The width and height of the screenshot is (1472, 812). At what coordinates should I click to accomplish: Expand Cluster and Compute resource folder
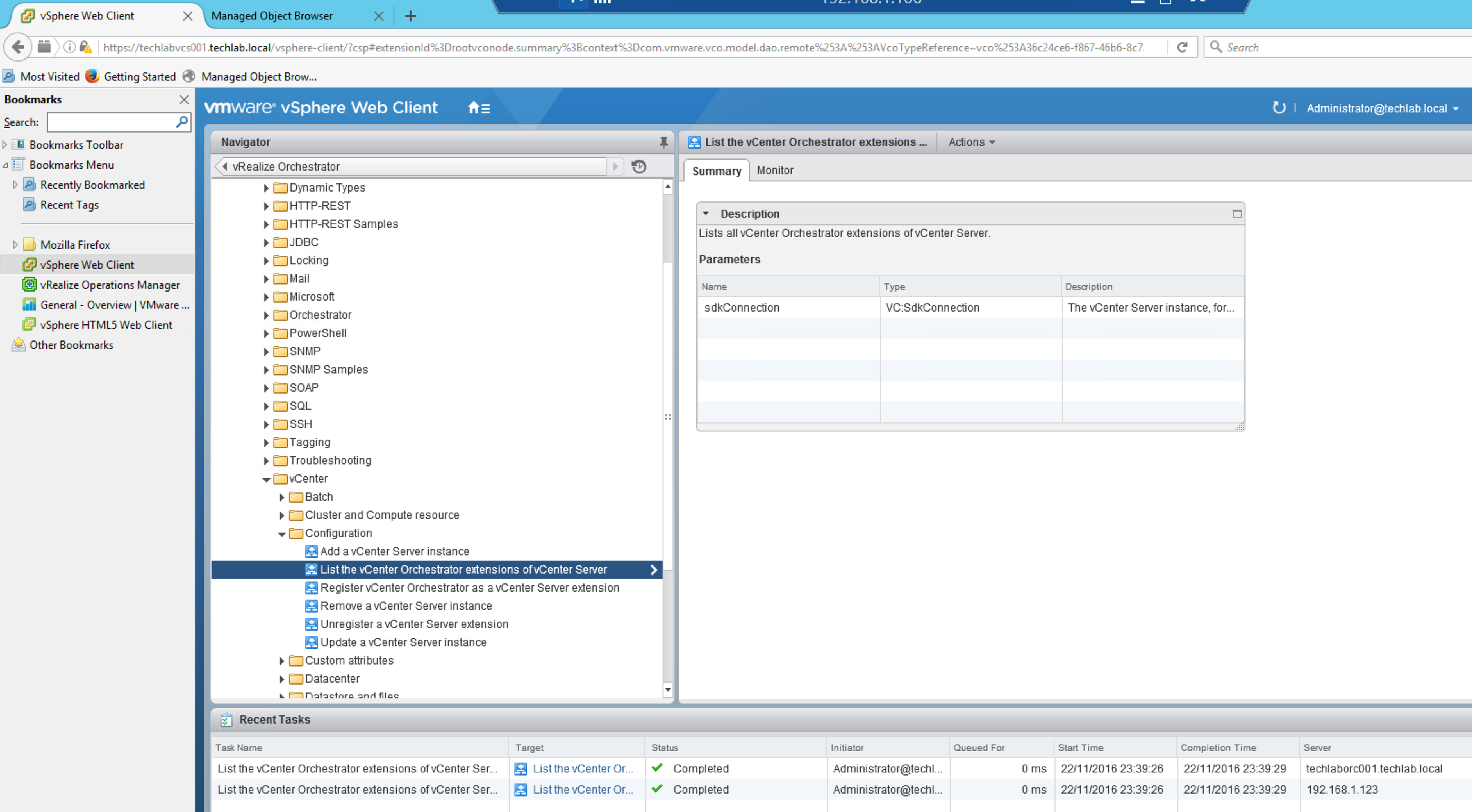click(282, 515)
